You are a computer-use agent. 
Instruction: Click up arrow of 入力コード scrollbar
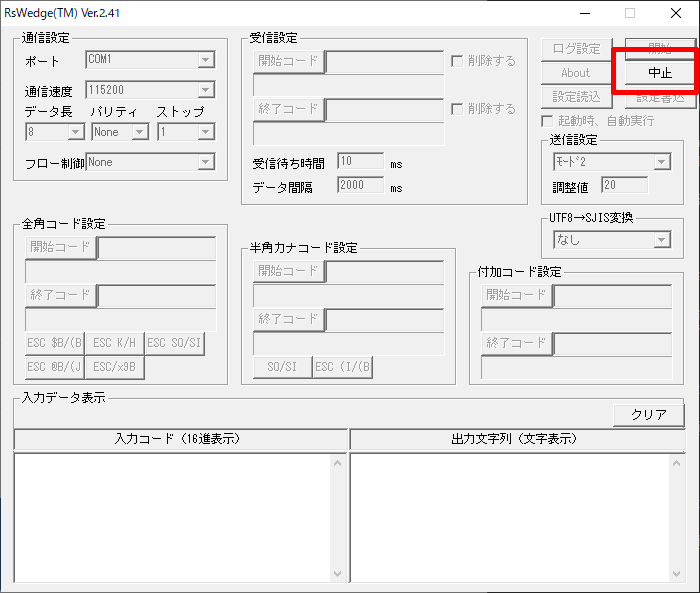pyautogui.click(x=338, y=464)
